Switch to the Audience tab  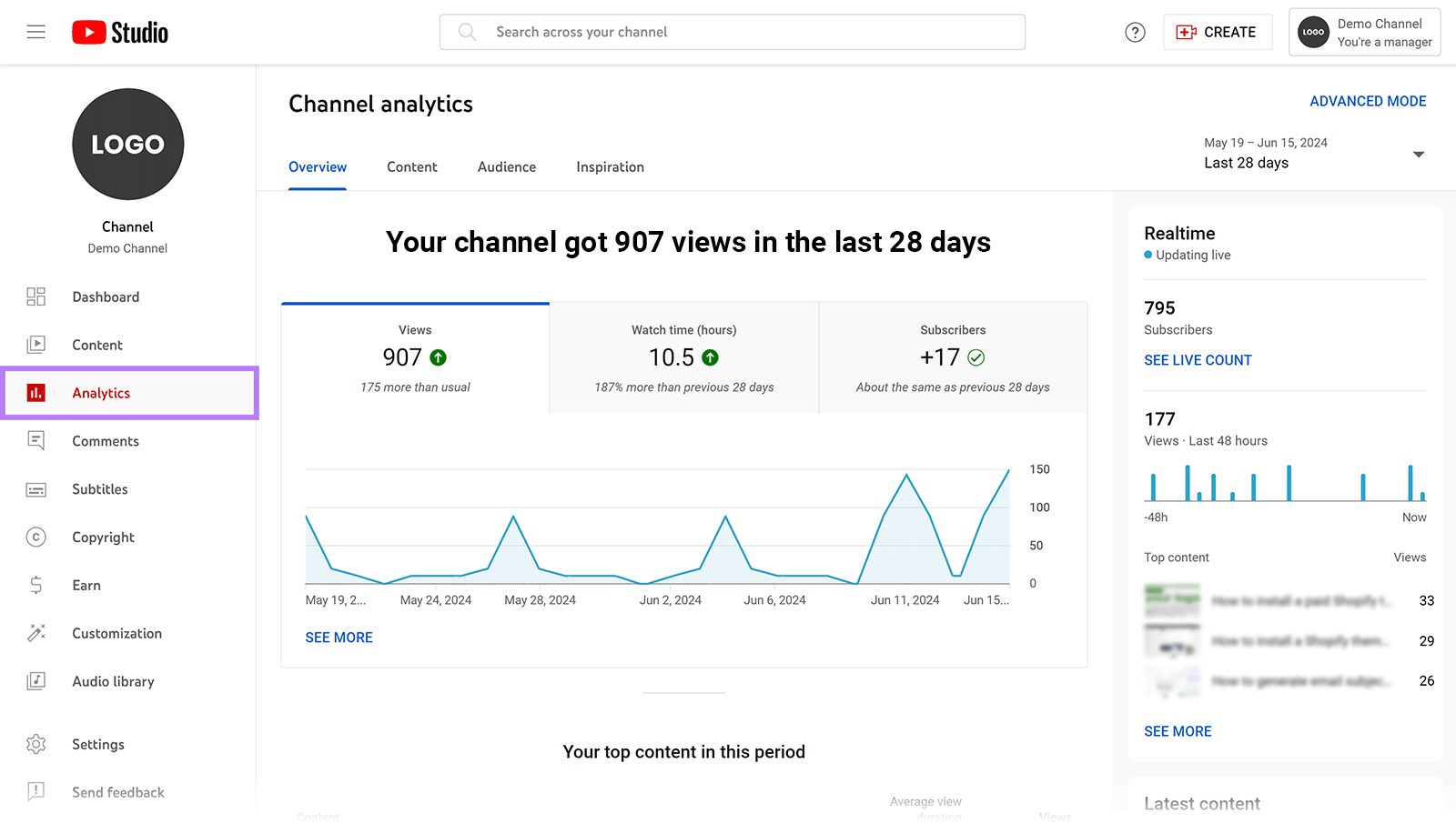coord(506,167)
